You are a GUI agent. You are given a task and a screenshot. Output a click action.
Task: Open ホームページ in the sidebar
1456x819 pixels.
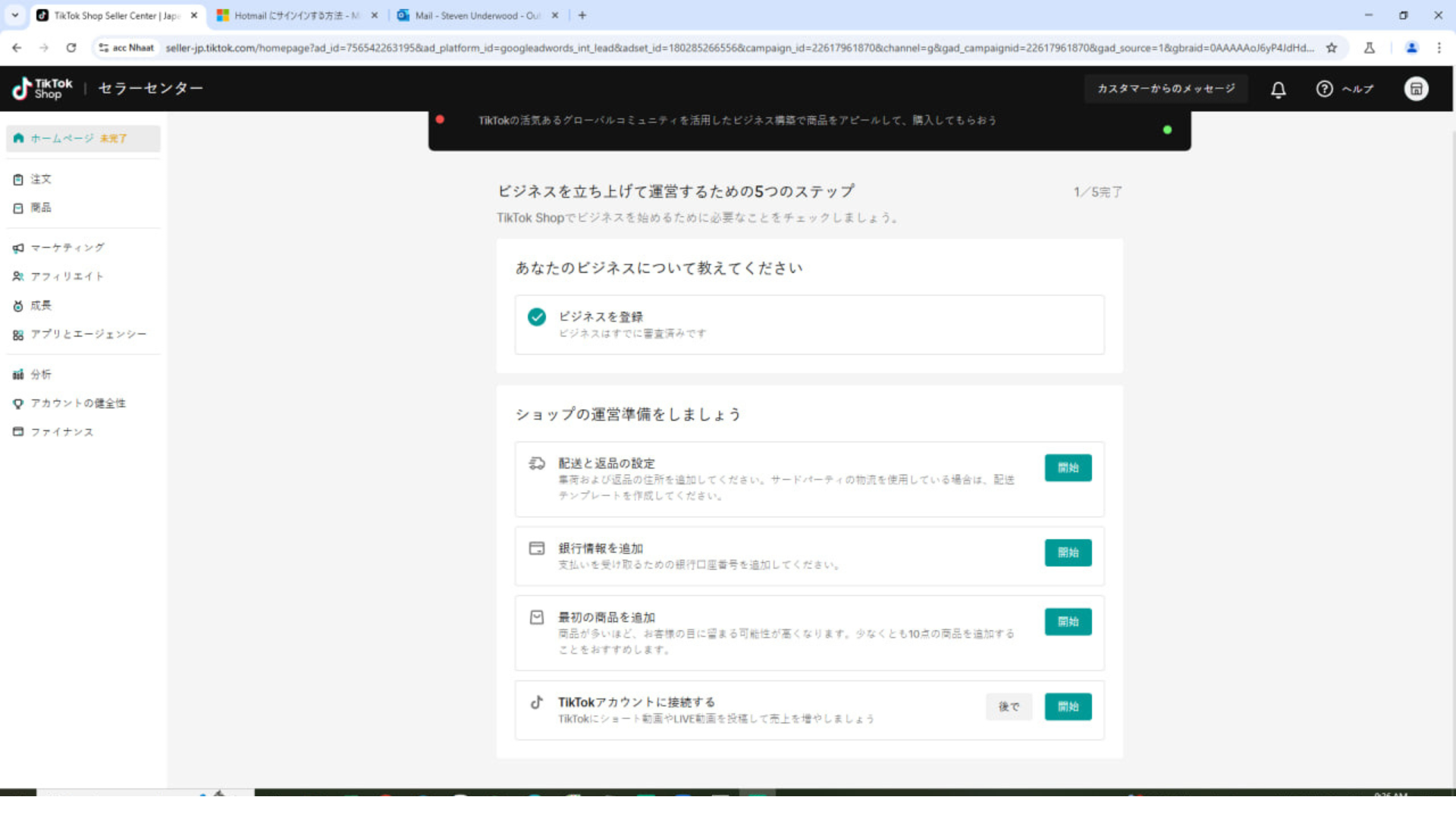[83, 138]
